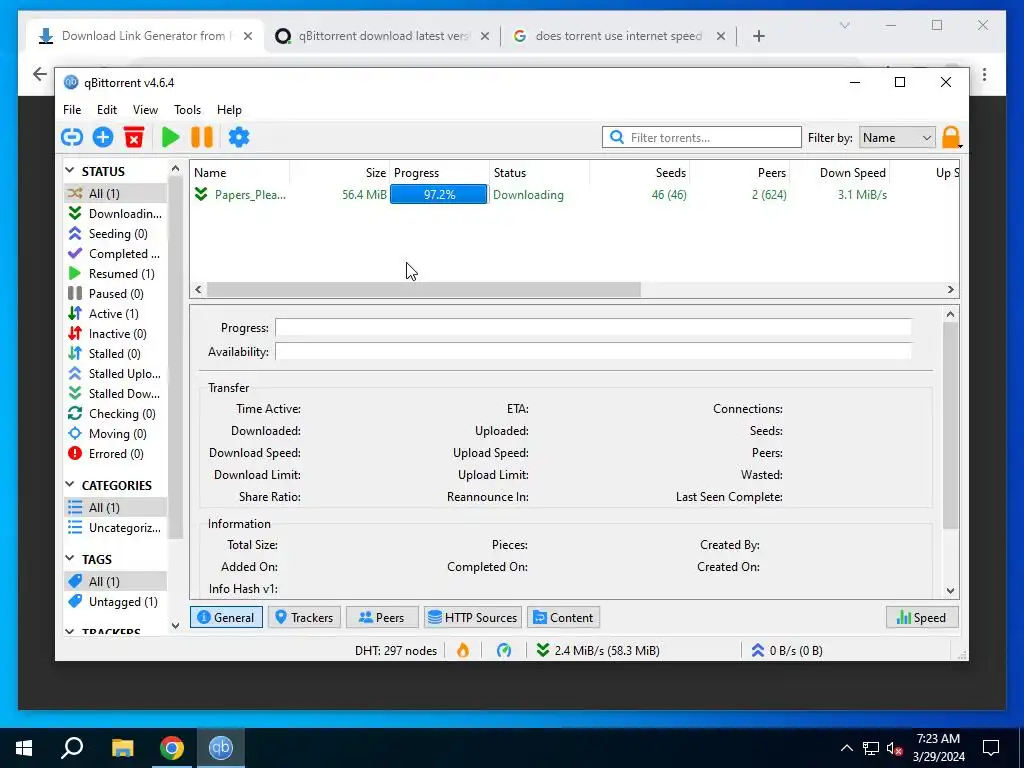Click torrent list horizontal scrollbar right arrow
1024x768 pixels.
pos(950,289)
